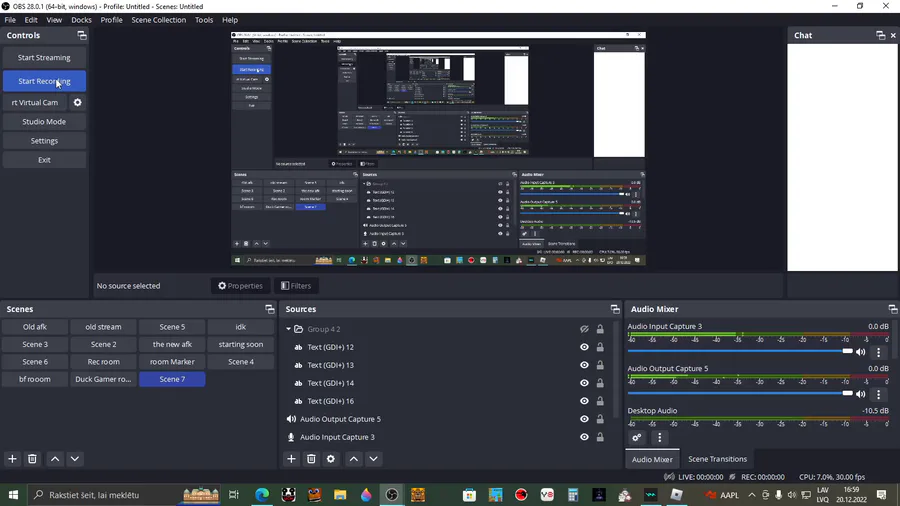
Task: Mute Audio Output Capture 5 speaker icon
Action: click(860, 394)
